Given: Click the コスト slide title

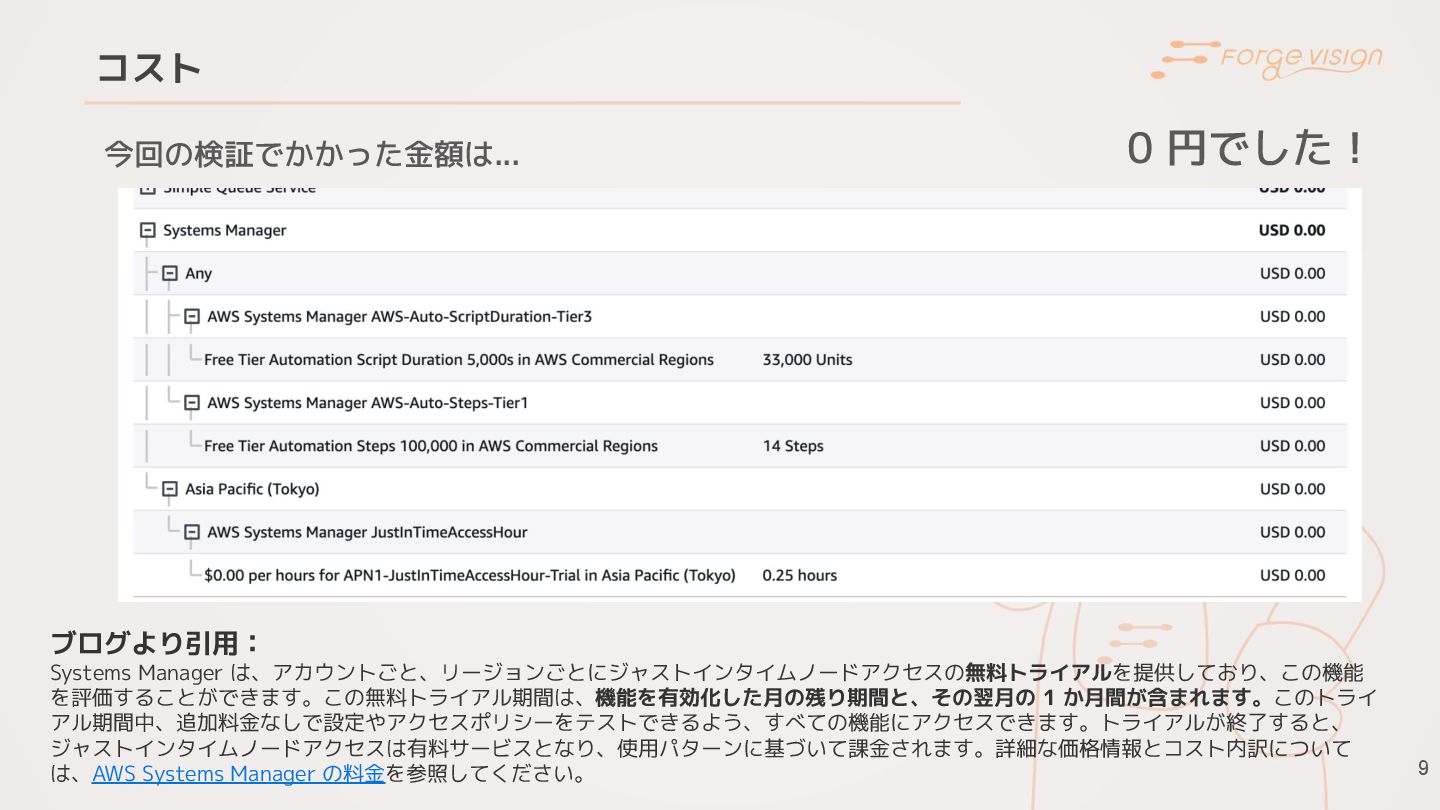Looking at the screenshot, I should 149,68.
